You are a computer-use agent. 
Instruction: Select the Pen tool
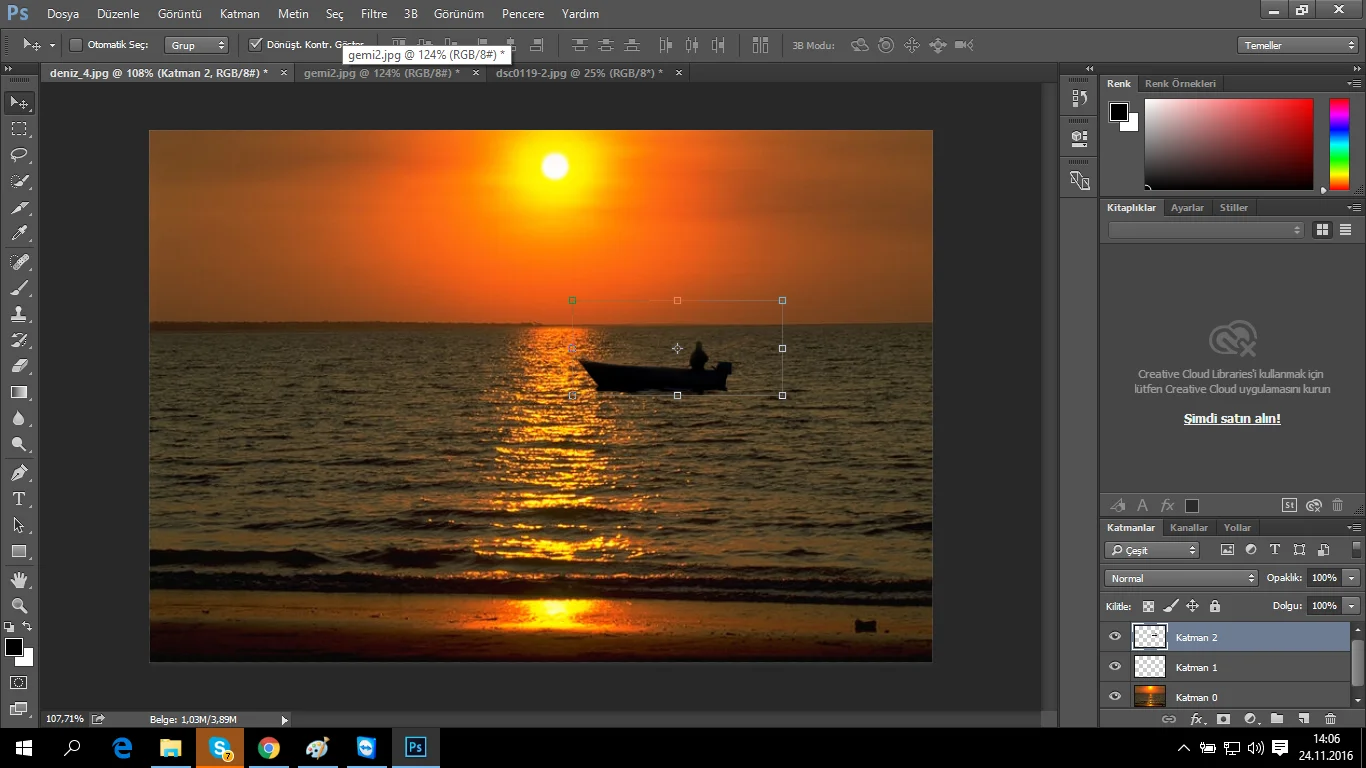click(19, 472)
